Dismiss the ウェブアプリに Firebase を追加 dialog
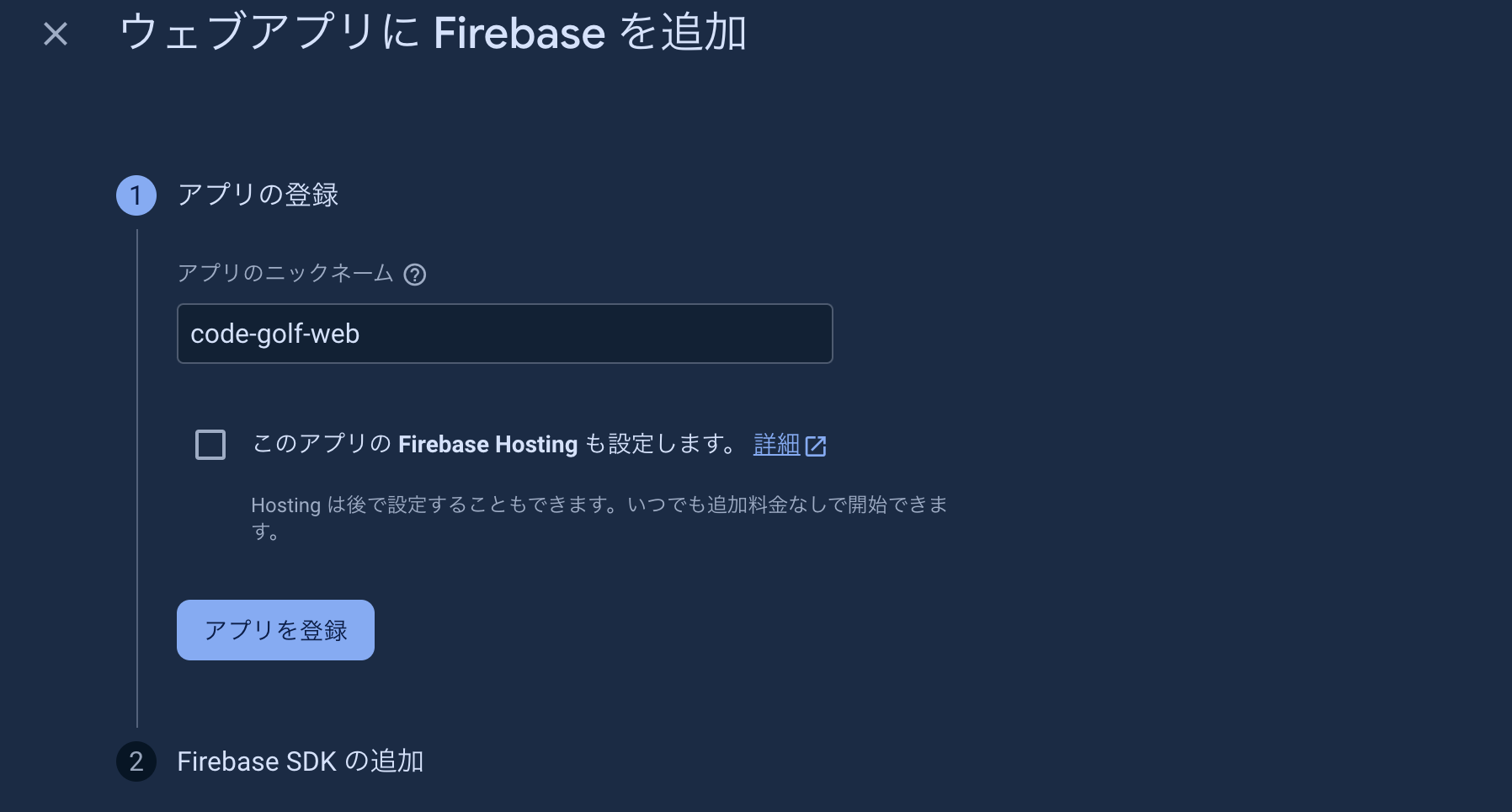 (x=54, y=34)
